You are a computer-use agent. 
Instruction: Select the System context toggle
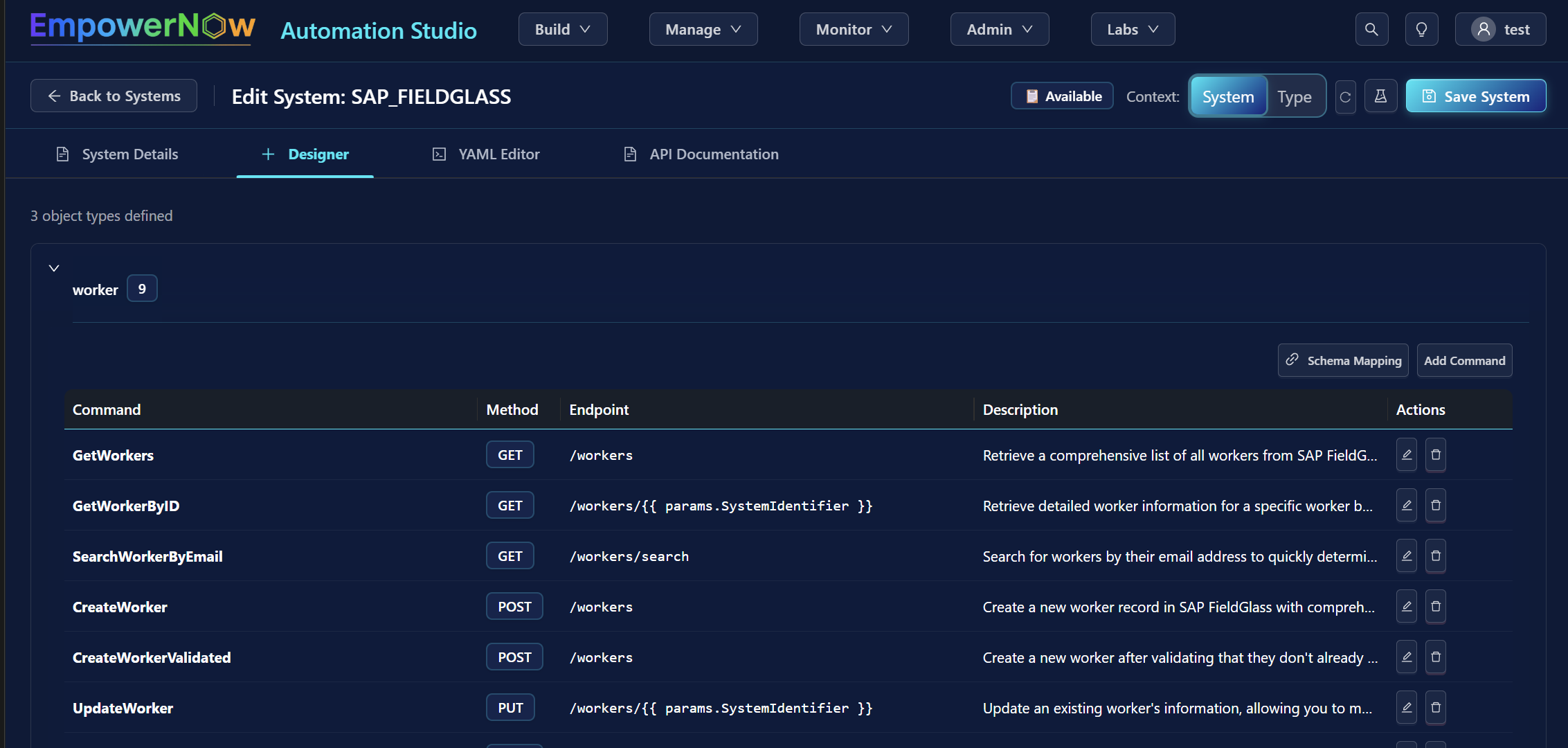1228,96
